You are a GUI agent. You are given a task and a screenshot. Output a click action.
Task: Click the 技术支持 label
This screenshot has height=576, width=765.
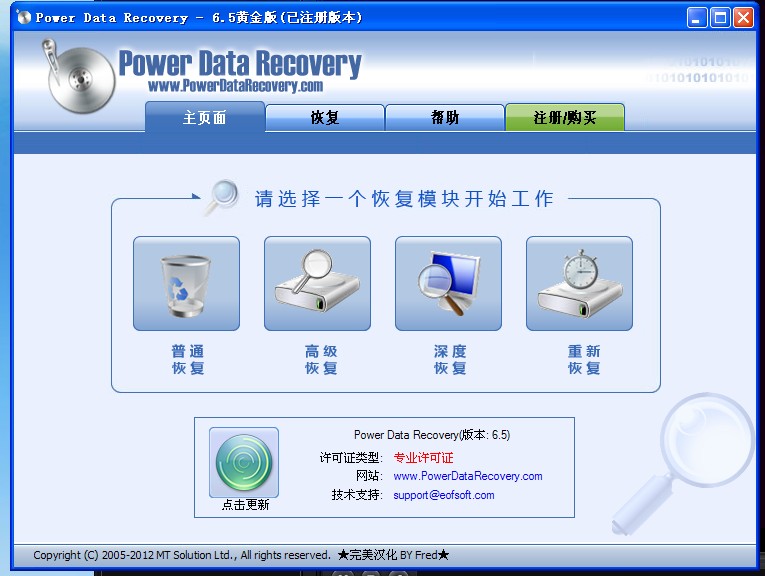click(357, 495)
